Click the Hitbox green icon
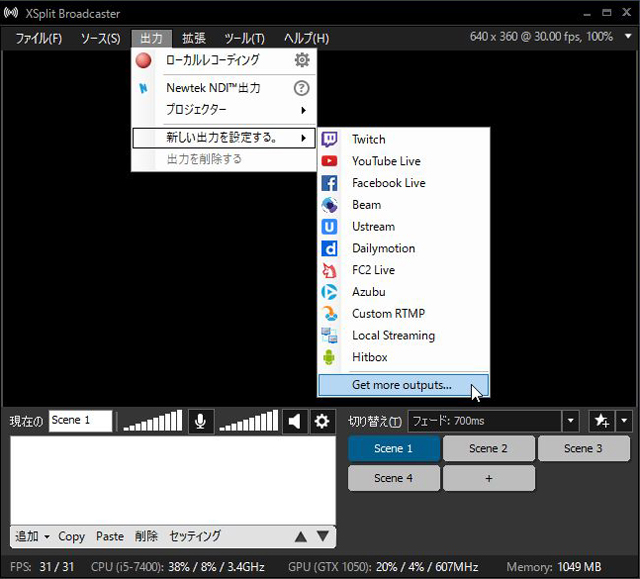Image resolution: width=640 pixels, height=579 pixels. pyautogui.click(x=329, y=357)
